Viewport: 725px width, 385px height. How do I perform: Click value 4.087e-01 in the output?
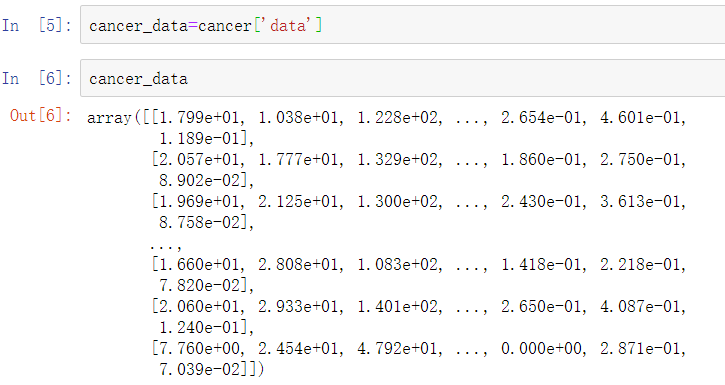(x=641, y=306)
